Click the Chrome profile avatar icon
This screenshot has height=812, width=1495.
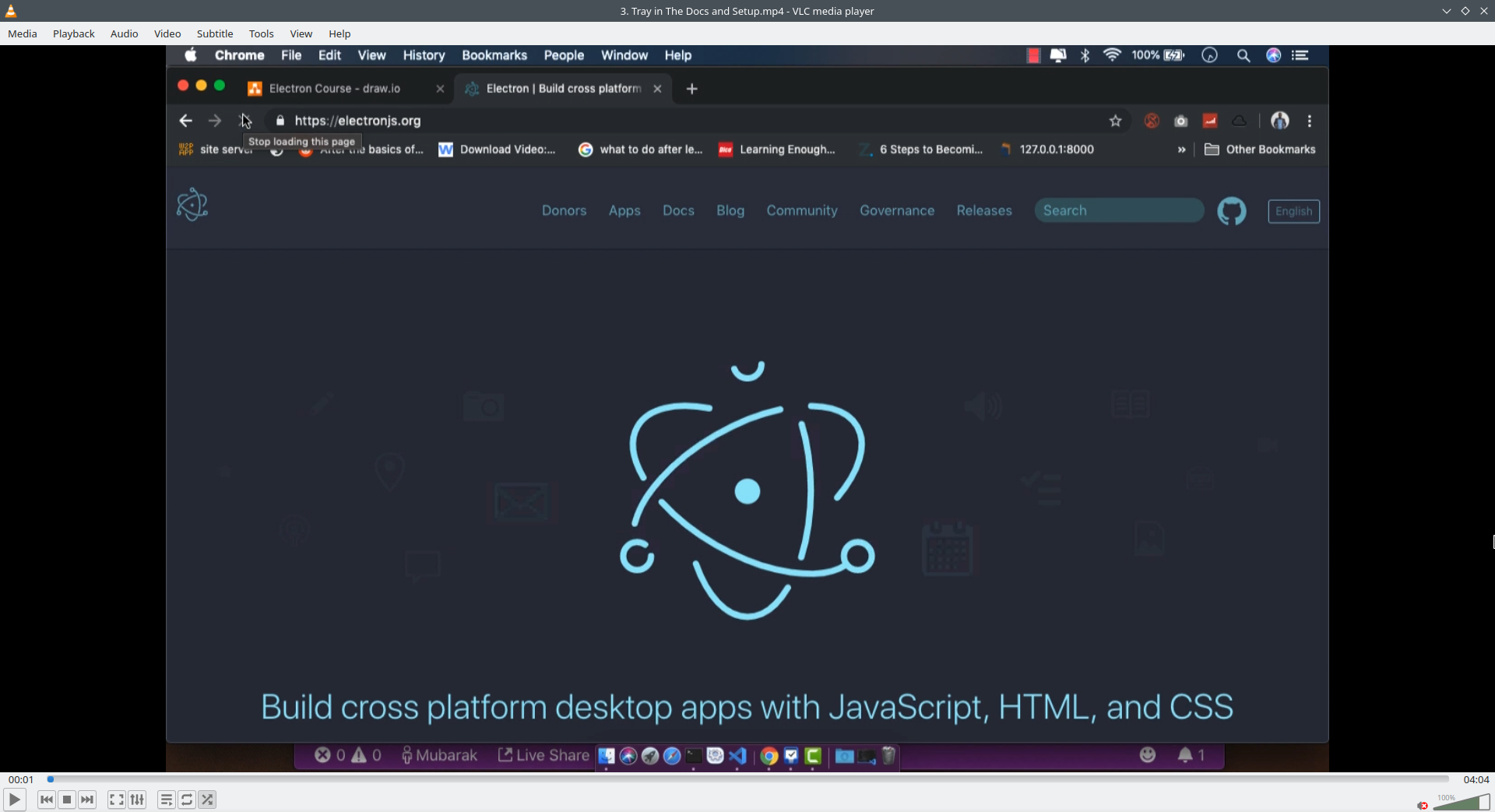click(x=1280, y=121)
